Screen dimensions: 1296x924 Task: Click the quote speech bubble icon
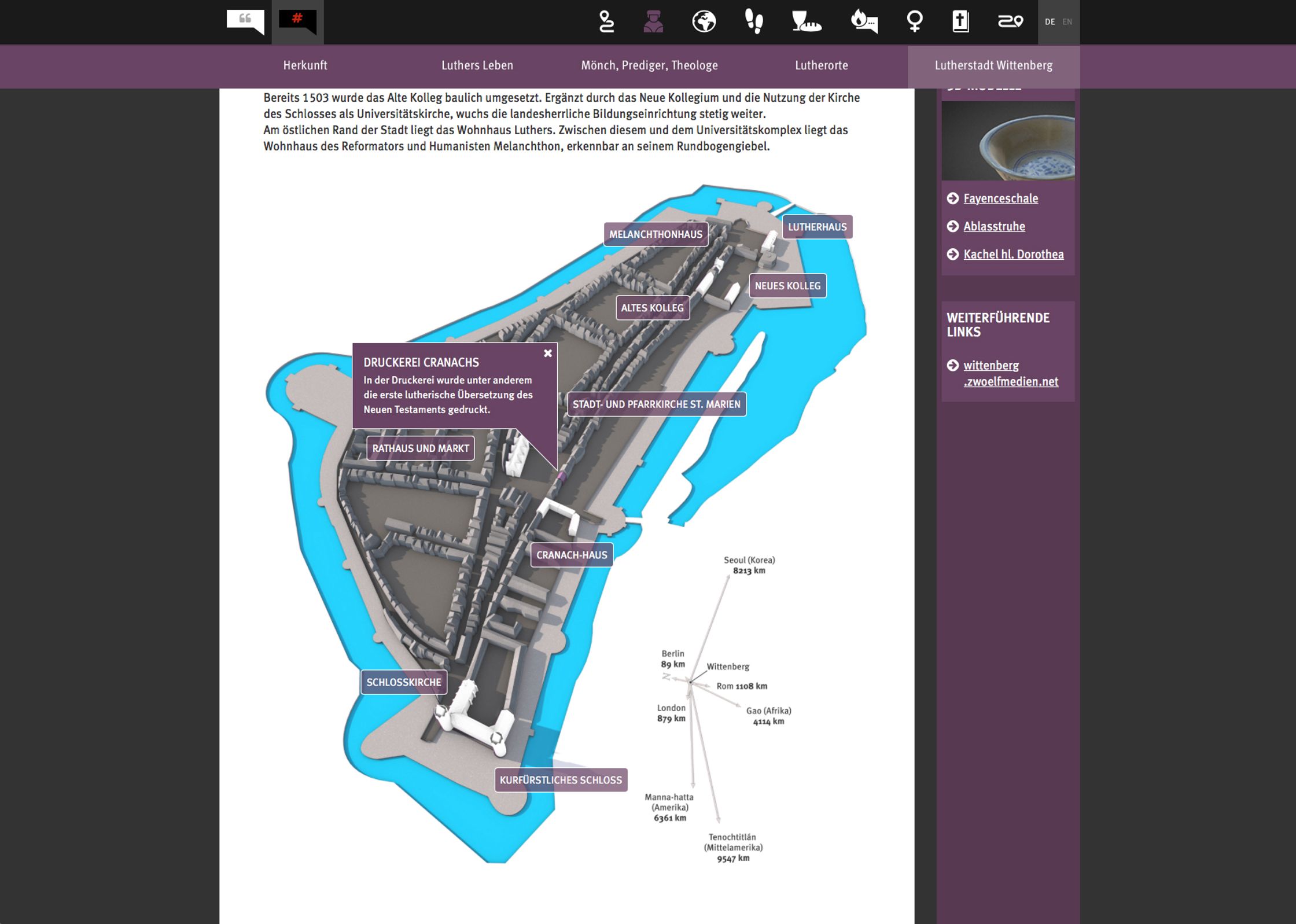pos(245,21)
